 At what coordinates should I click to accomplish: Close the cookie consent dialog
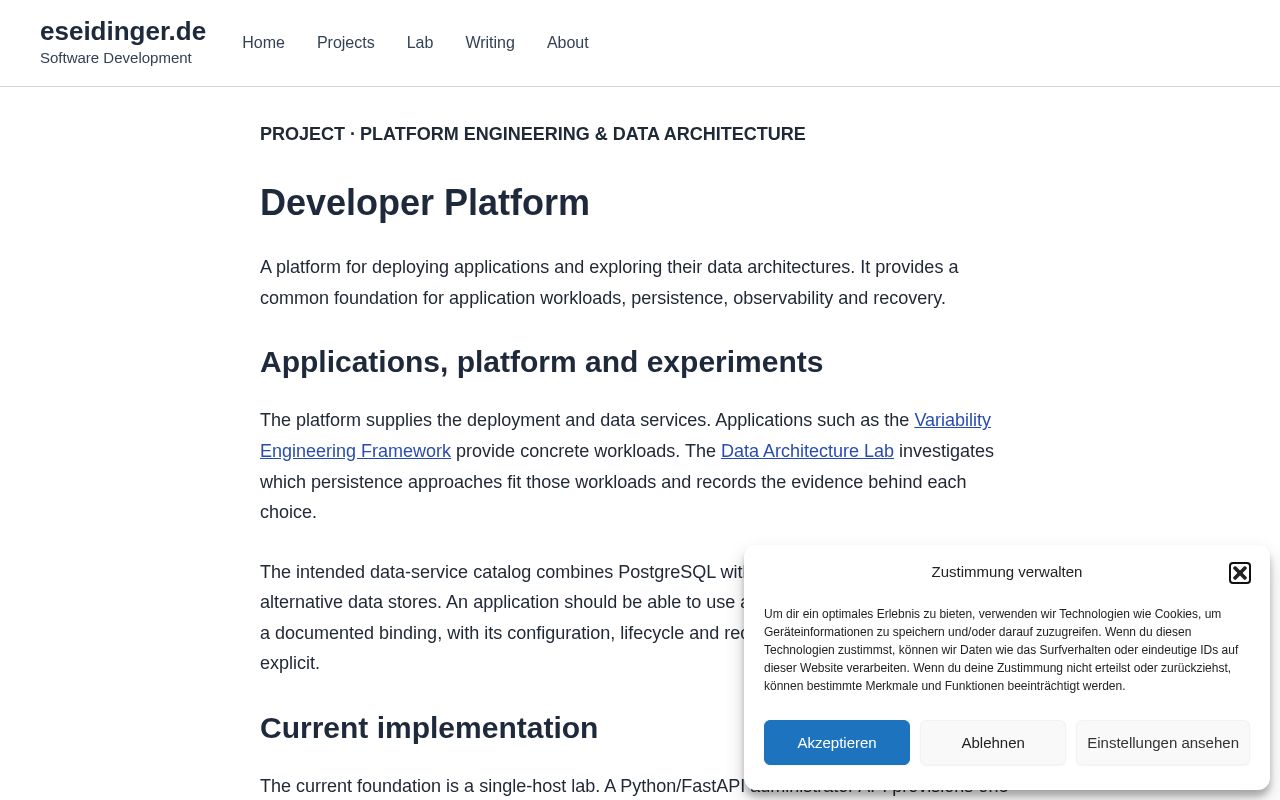(1240, 573)
